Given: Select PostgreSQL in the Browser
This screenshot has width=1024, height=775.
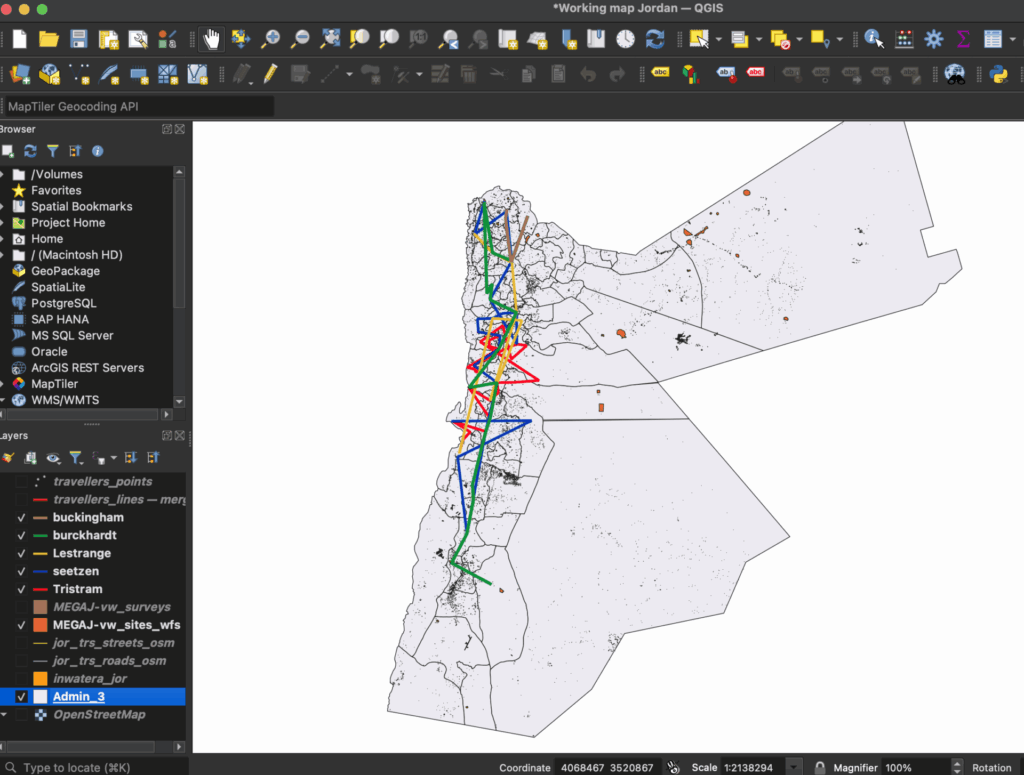Looking at the screenshot, I should click(63, 304).
